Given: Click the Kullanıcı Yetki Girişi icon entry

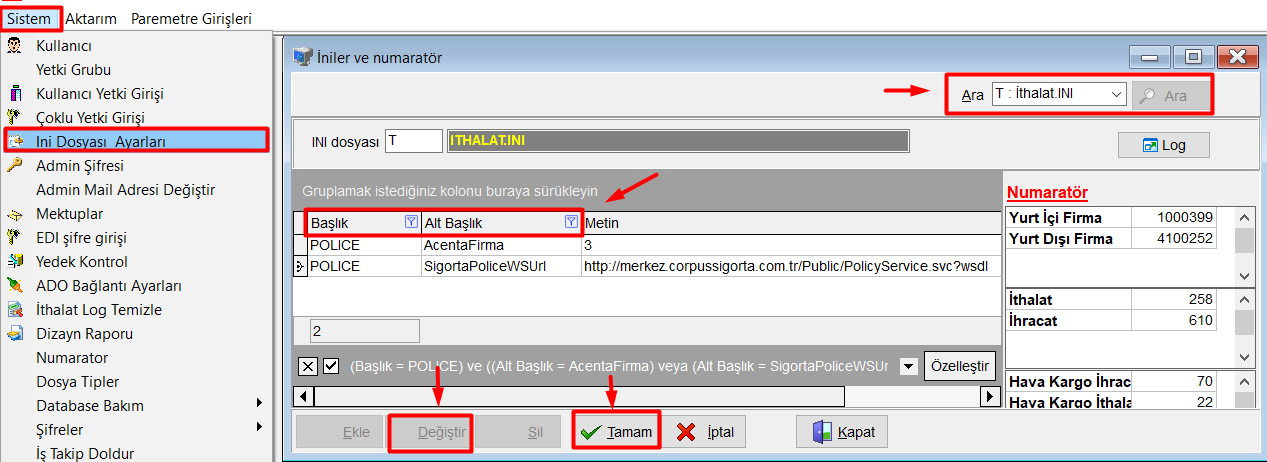Looking at the screenshot, I should click(x=99, y=94).
